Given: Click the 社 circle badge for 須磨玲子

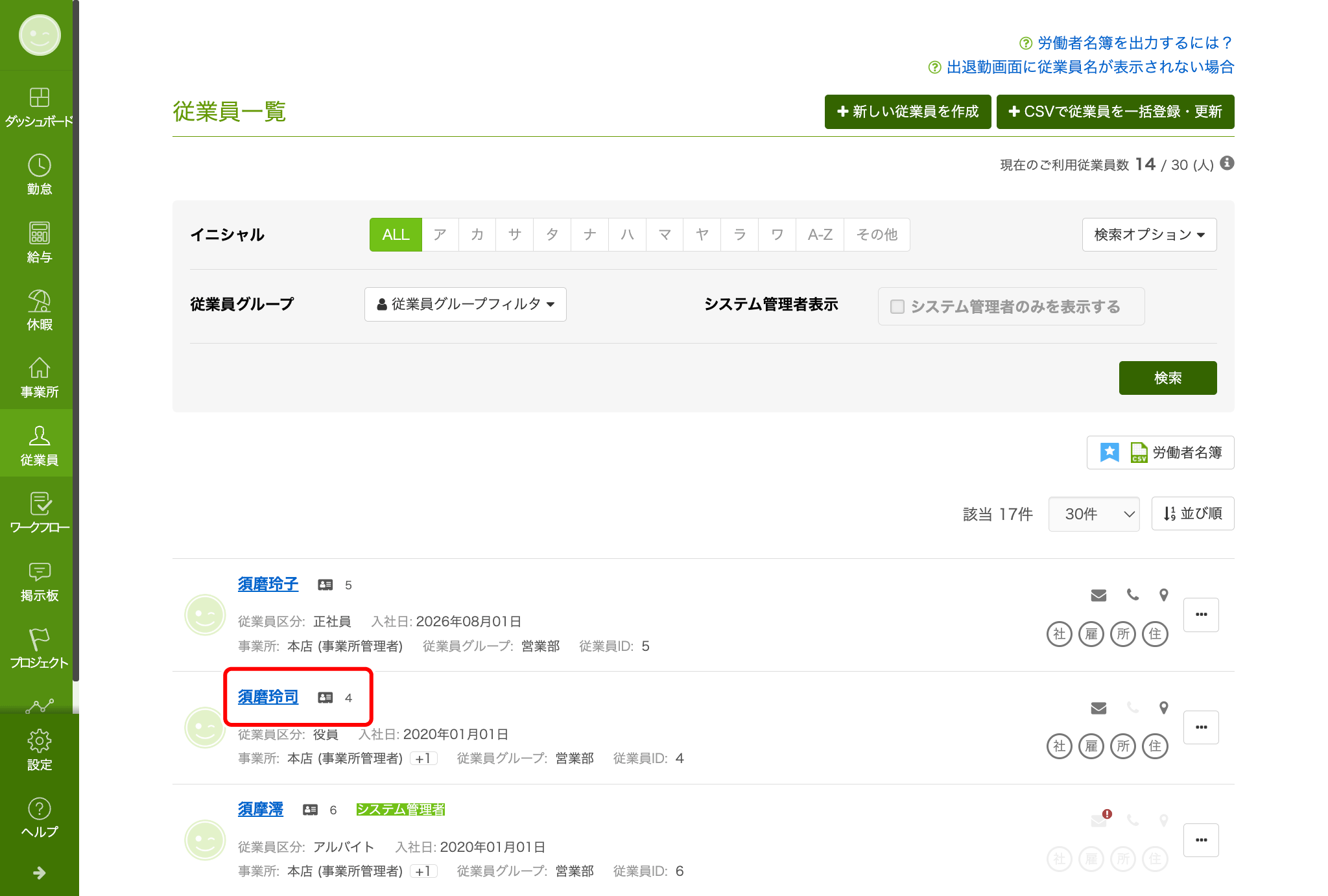Looking at the screenshot, I should tap(1060, 633).
